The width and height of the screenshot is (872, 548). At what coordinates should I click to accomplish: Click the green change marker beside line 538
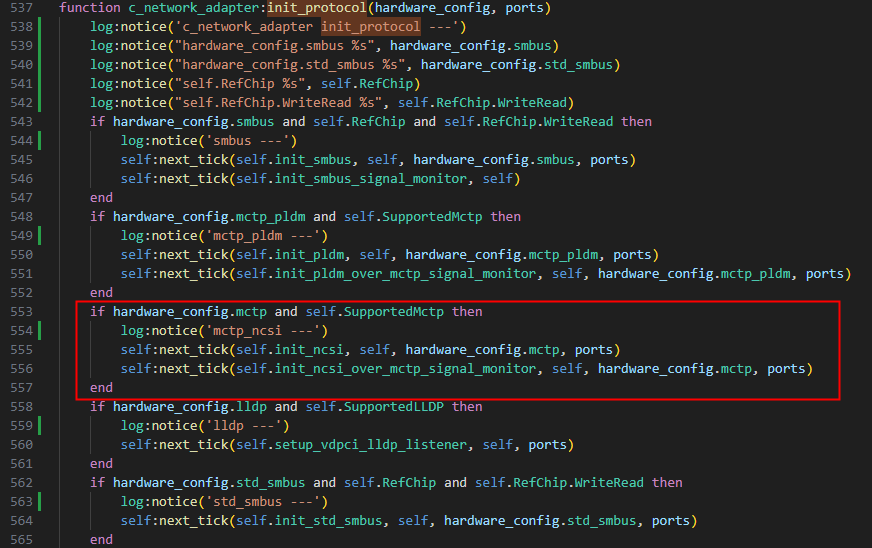[40, 27]
